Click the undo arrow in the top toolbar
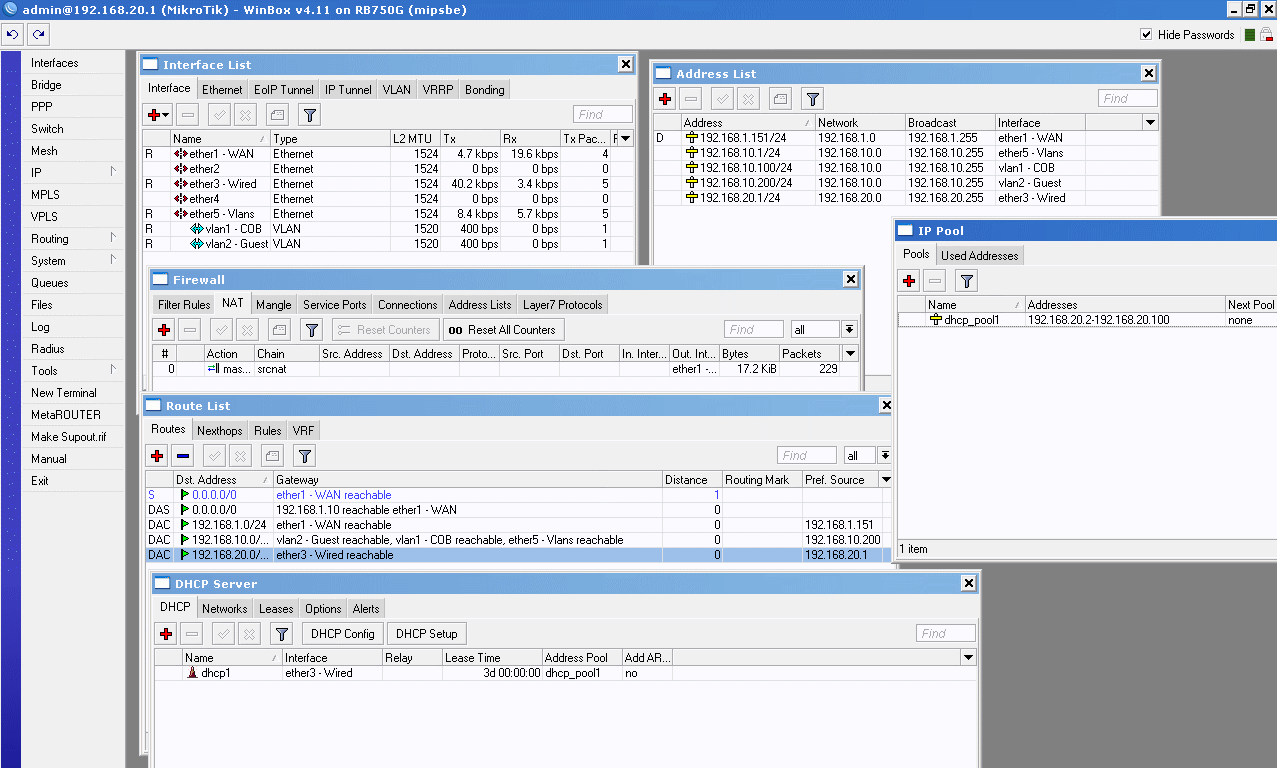Image resolution: width=1277 pixels, height=768 pixels. pos(11,34)
